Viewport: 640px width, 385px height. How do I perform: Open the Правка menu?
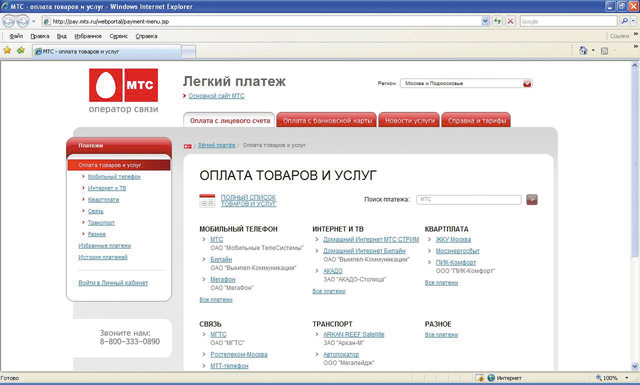(x=40, y=36)
